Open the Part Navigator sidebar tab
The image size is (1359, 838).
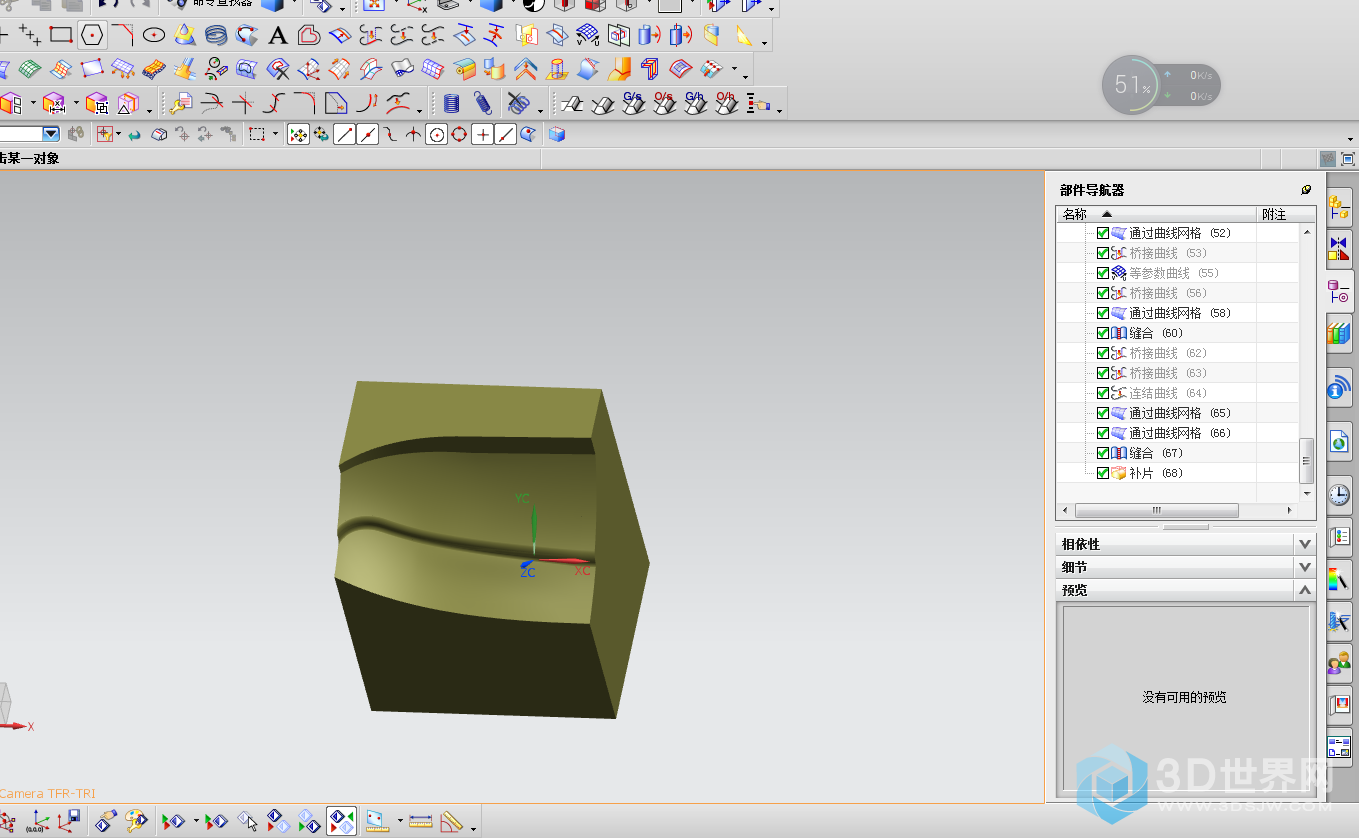tap(1339, 291)
